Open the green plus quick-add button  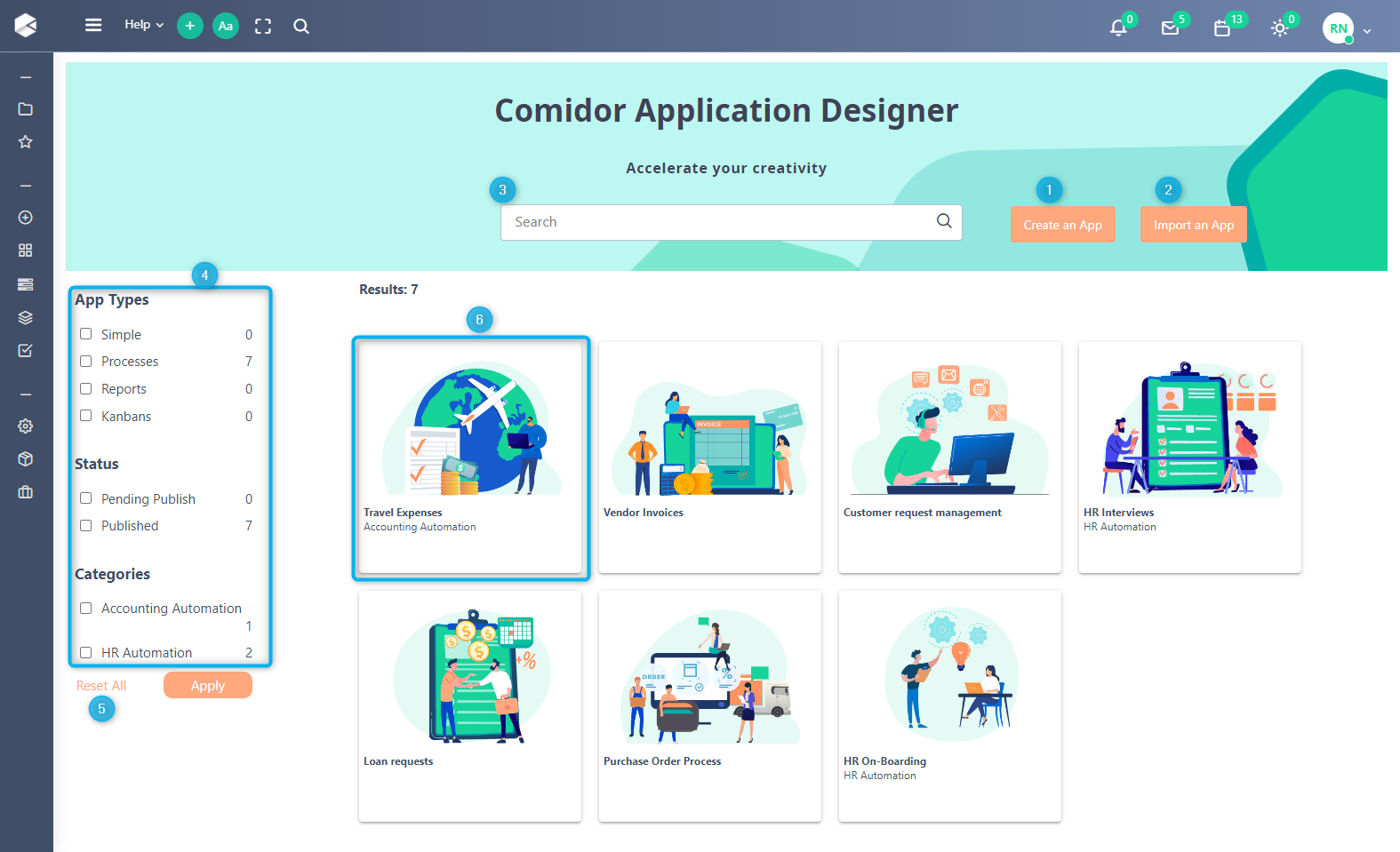[x=189, y=26]
